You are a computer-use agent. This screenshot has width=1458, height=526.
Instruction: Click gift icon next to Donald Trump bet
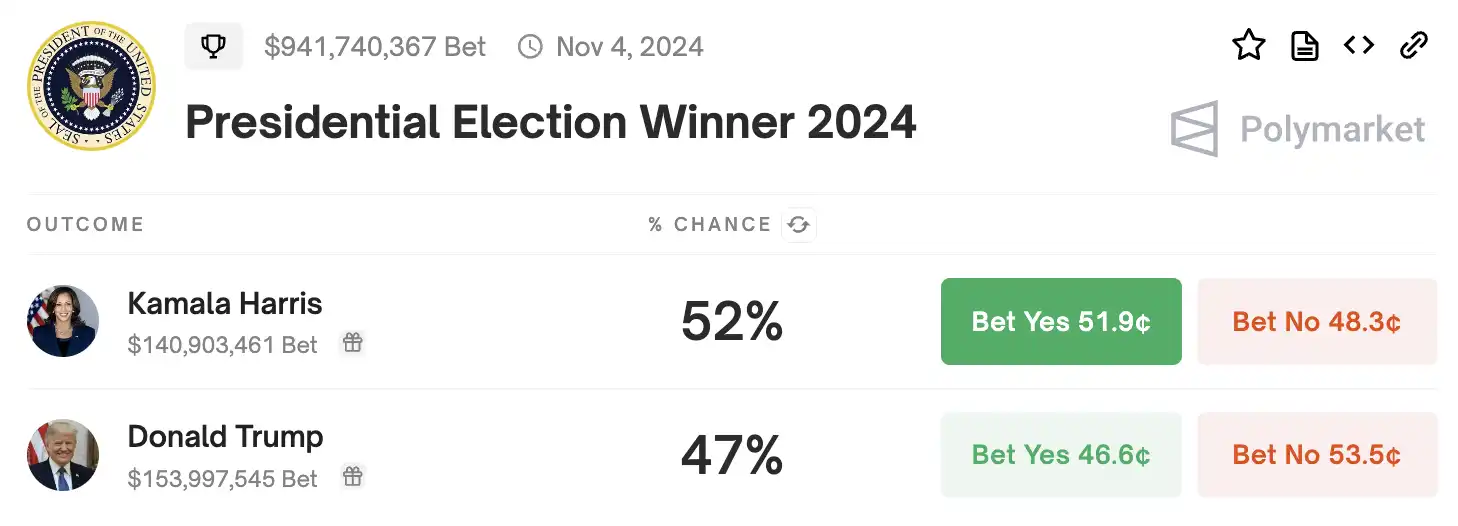point(352,477)
